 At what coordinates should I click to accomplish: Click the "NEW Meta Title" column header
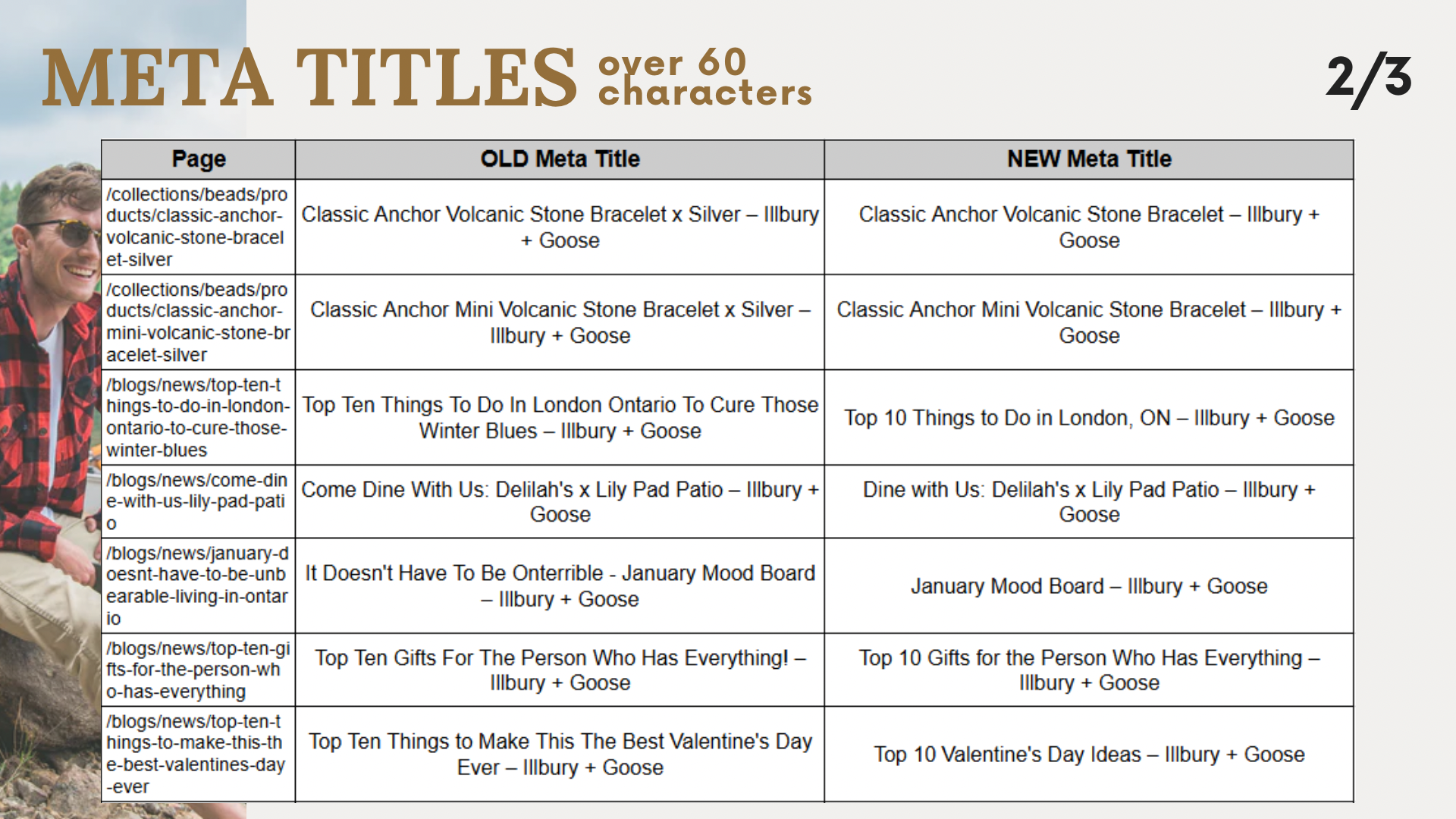[x=1089, y=159]
